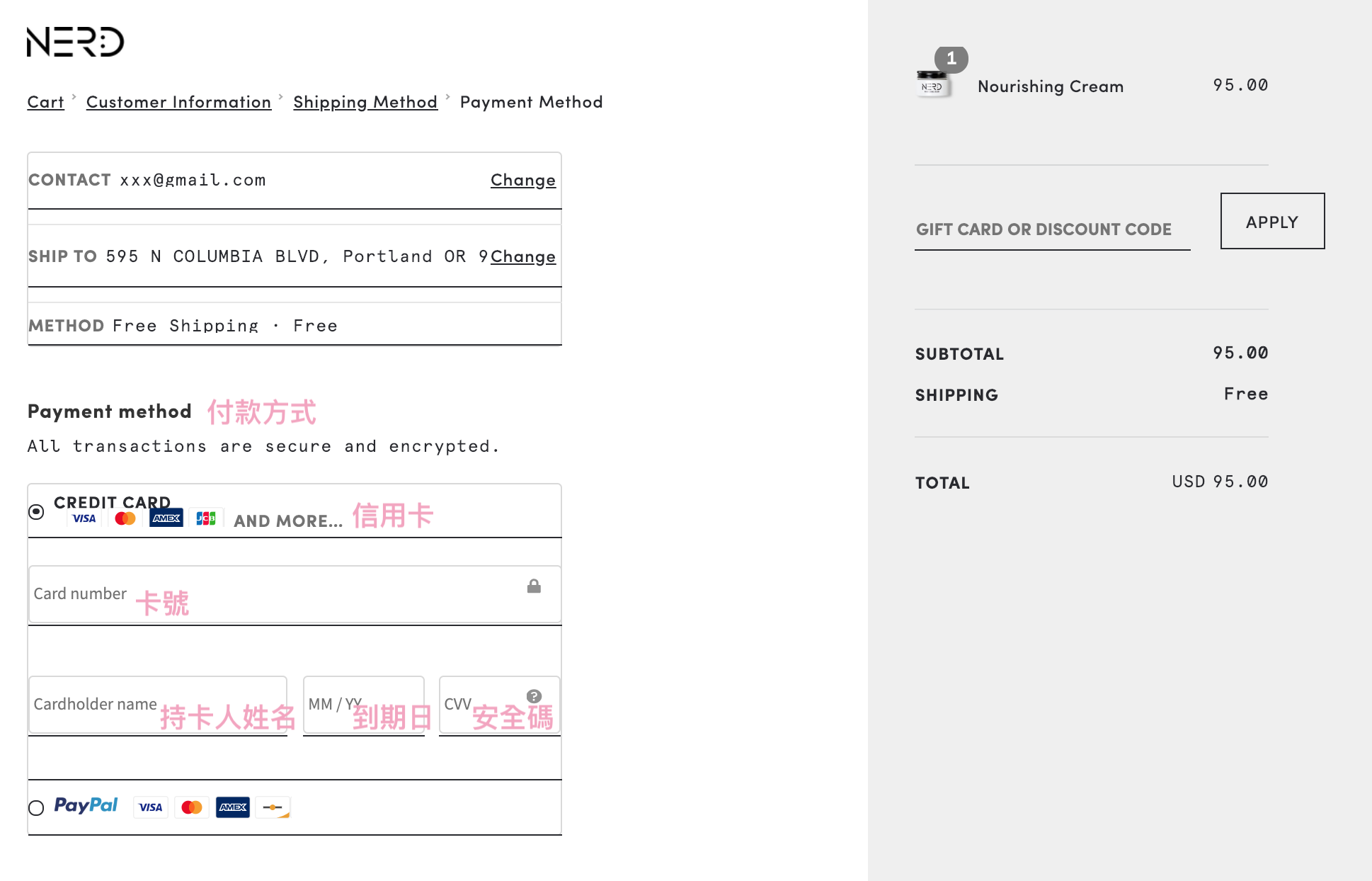
Task: Focus the gift card or discount code field
Action: pos(1051,229)
